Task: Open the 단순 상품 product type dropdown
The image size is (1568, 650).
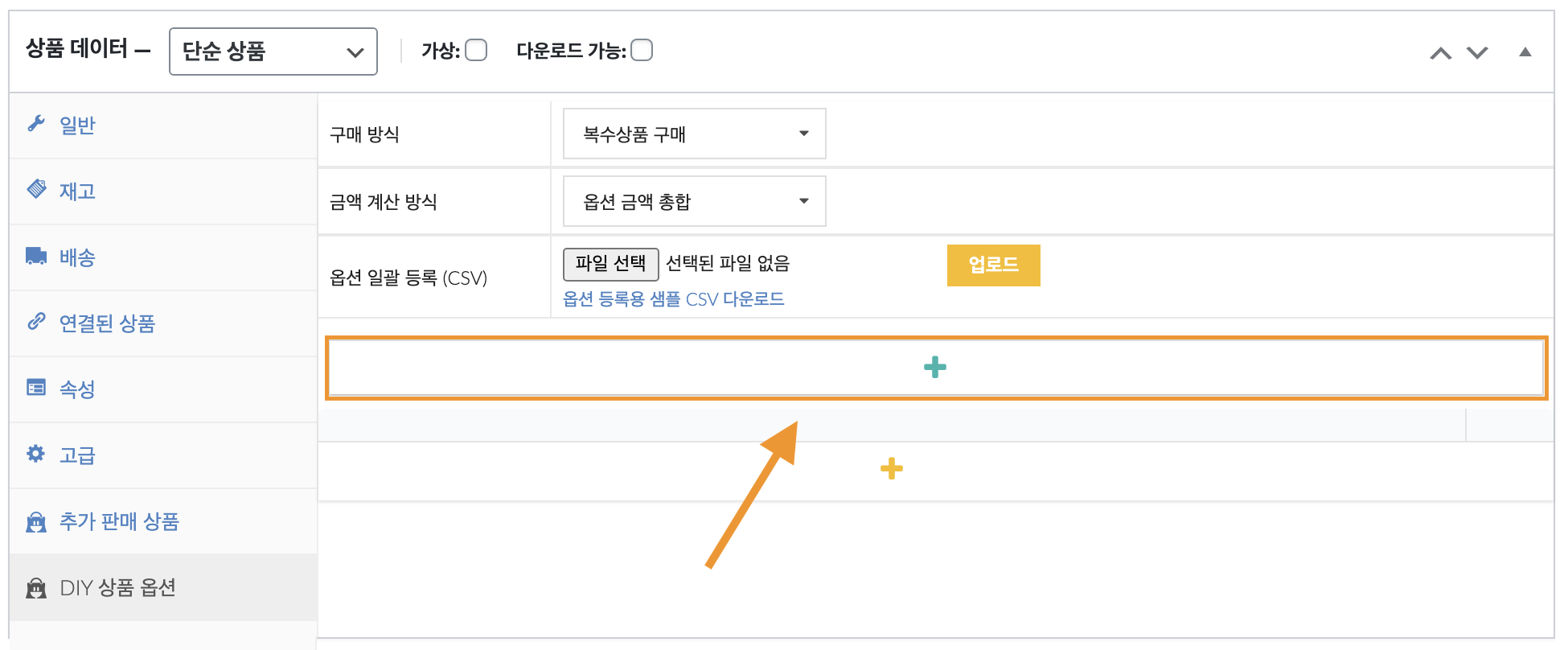Action: coord(273,51)
